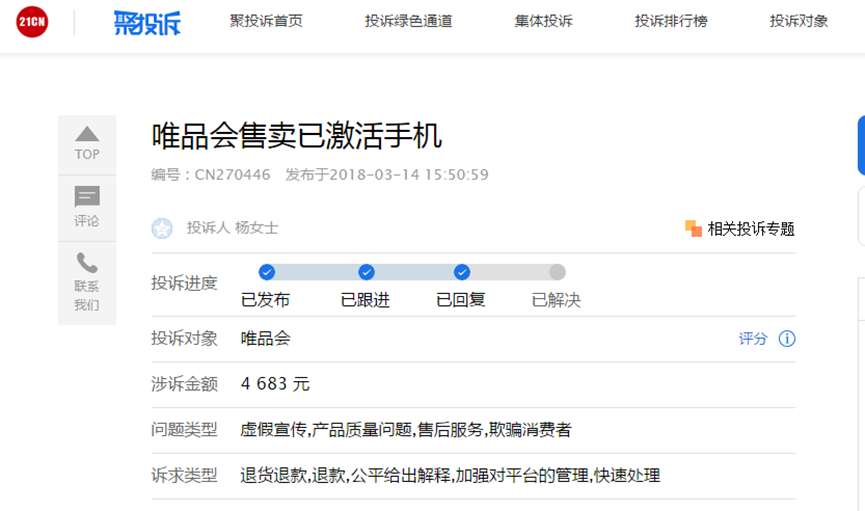Open 投诉排行榜 navigation item
This screenshot has height=511, width=865.
pyautogui.click(x=671, y=22)
